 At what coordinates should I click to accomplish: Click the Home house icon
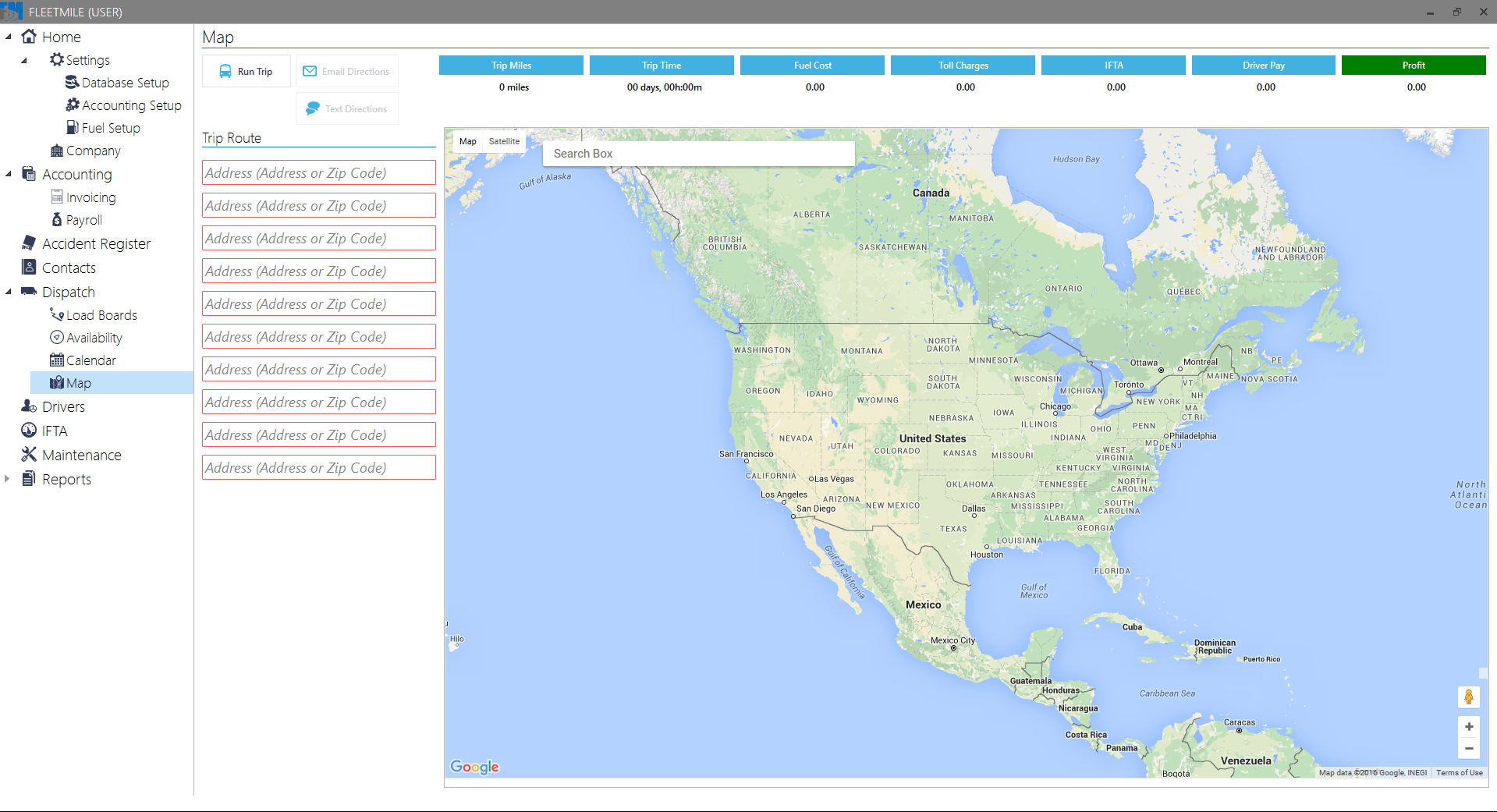[x=29, y=37]
